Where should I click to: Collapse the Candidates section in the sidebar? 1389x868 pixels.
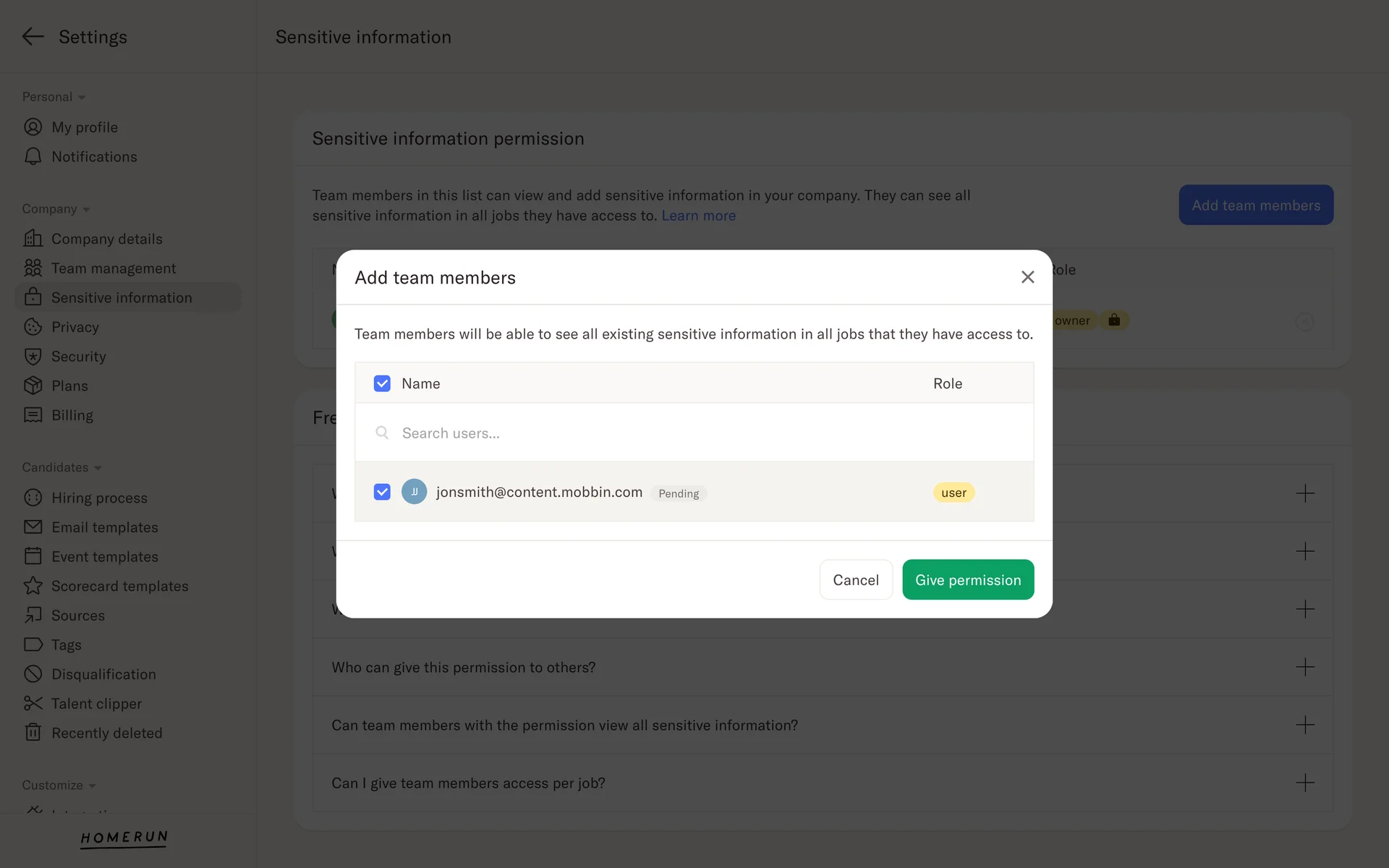click(x=62, y=467)
